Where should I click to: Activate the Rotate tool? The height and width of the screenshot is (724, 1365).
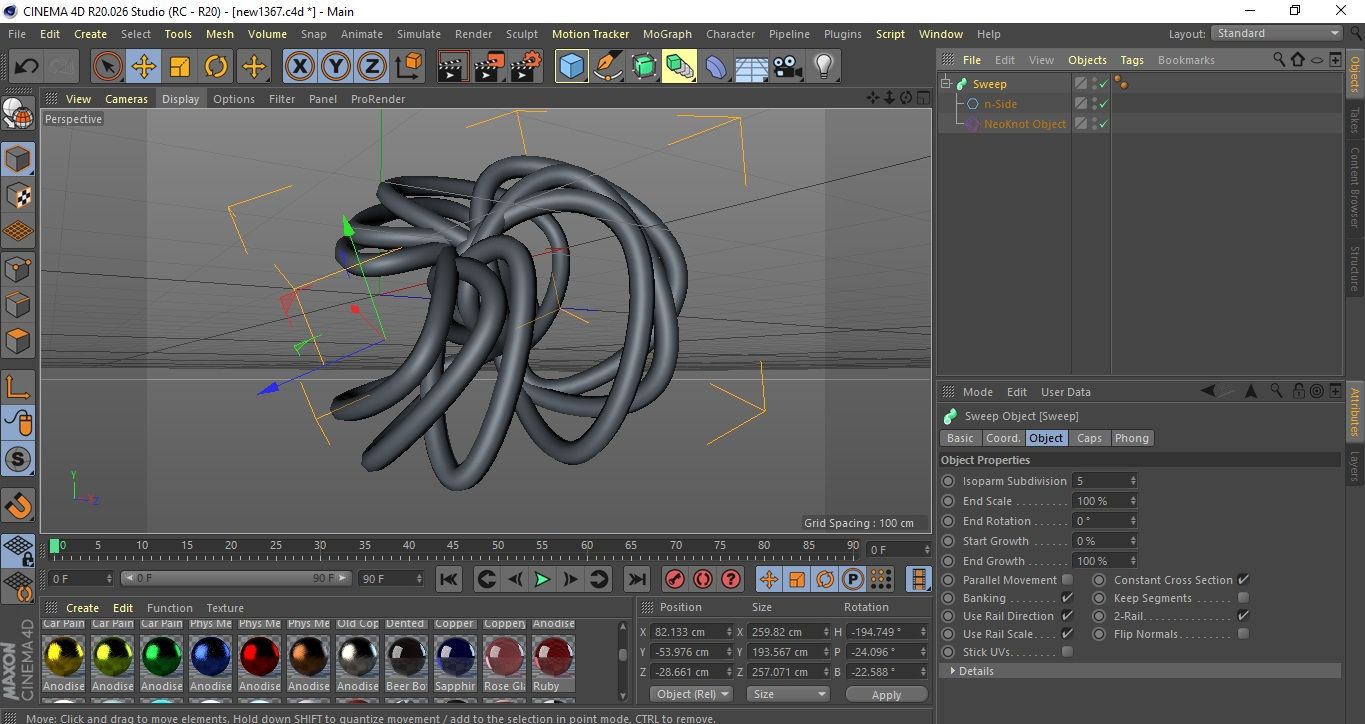(216, 67)
